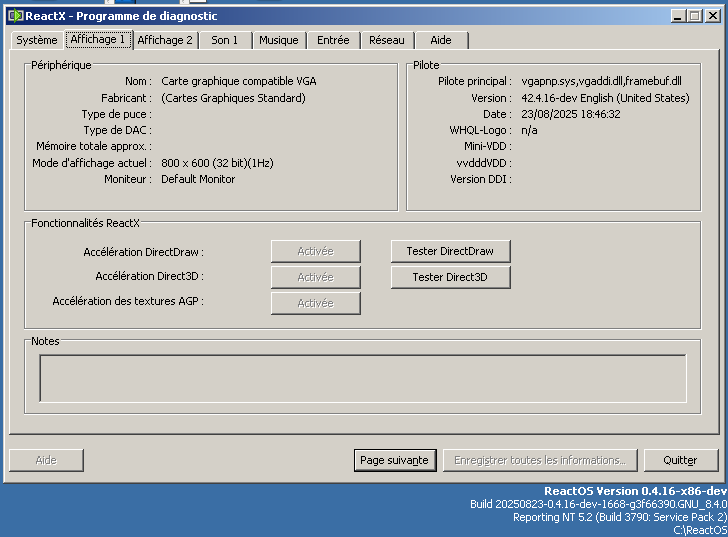The height and width of the screenshot is (537, 728).
Task: Switch to the Entrée tab
Action: point(333,40)
